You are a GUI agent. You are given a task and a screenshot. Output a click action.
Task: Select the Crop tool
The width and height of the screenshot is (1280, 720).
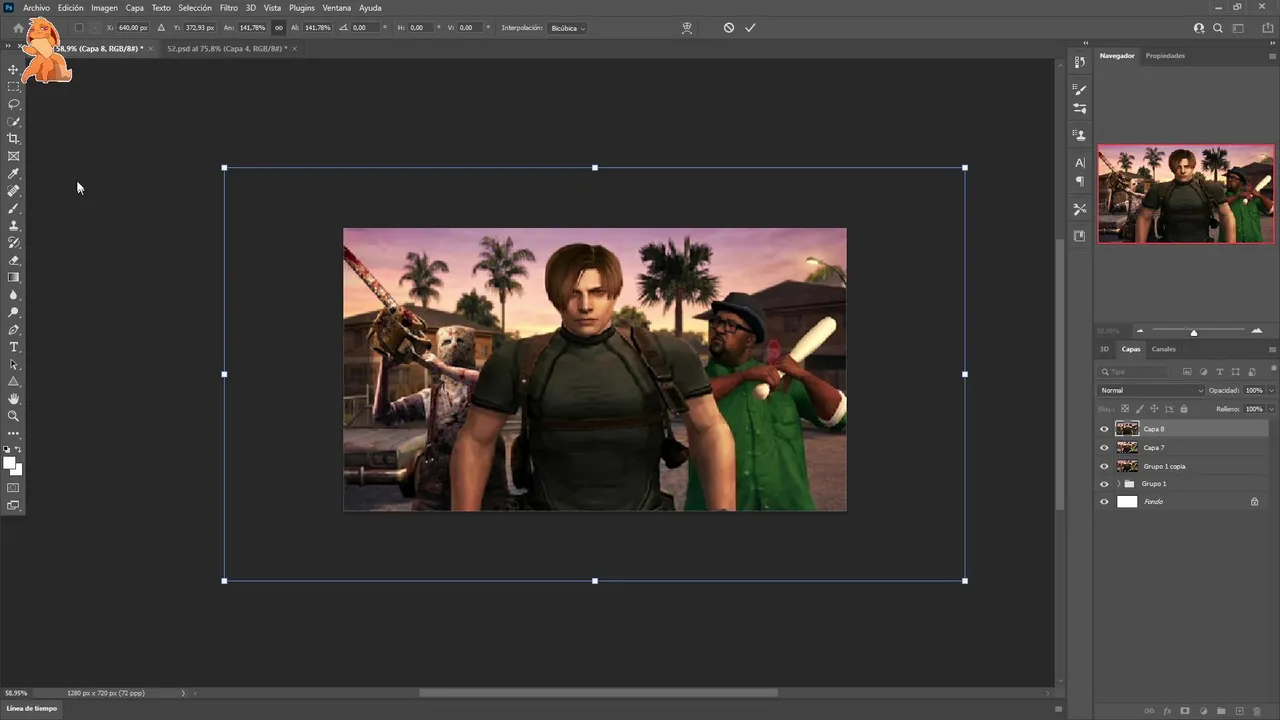coord(14,139)
